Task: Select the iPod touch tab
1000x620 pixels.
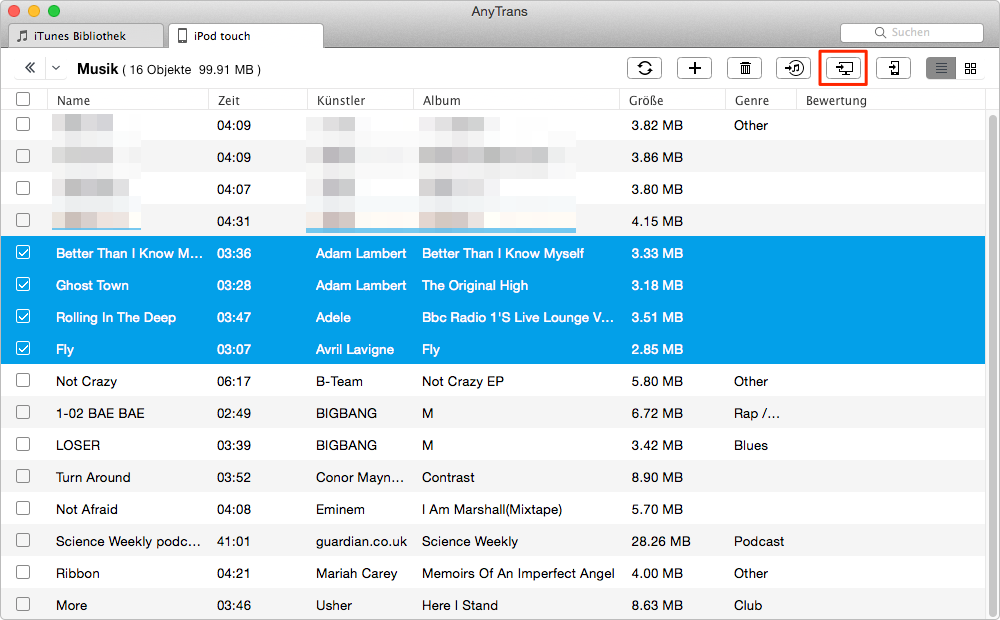Action: coord(246,36)
